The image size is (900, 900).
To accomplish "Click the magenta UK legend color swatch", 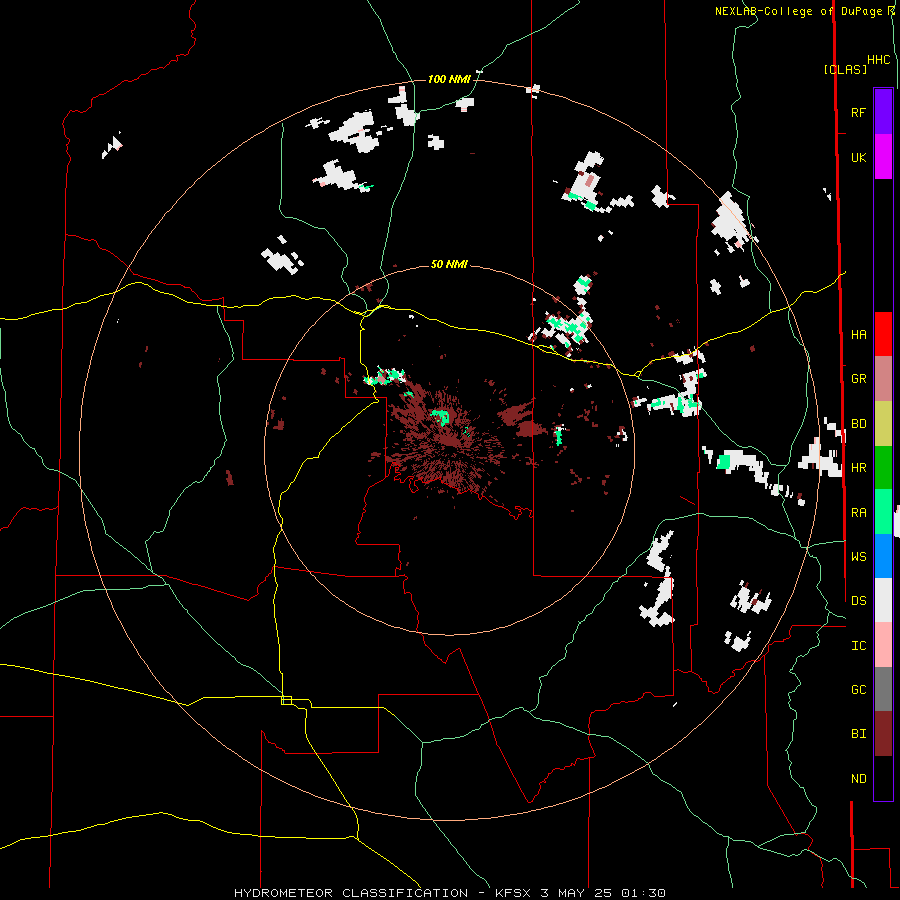I will point(883,157).
